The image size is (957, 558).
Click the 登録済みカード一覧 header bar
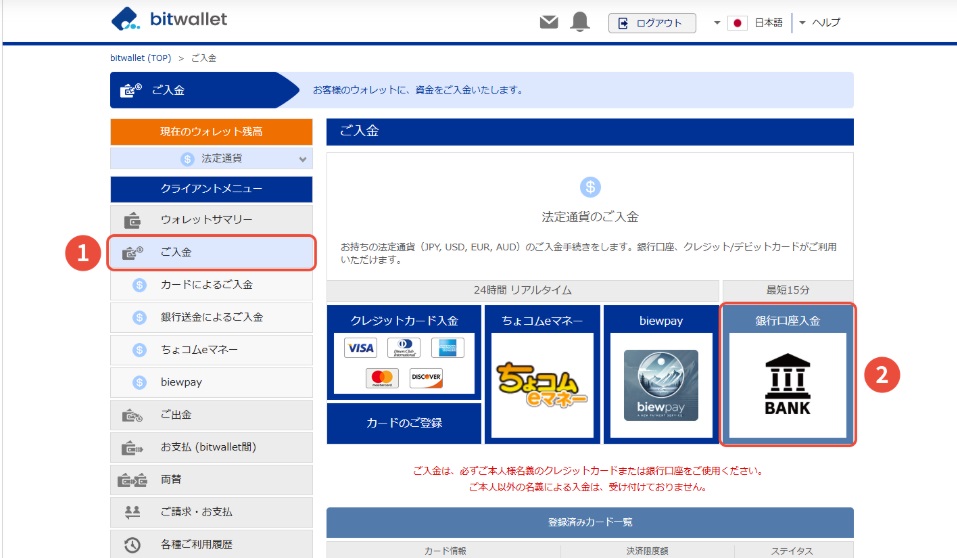(590, 523)
